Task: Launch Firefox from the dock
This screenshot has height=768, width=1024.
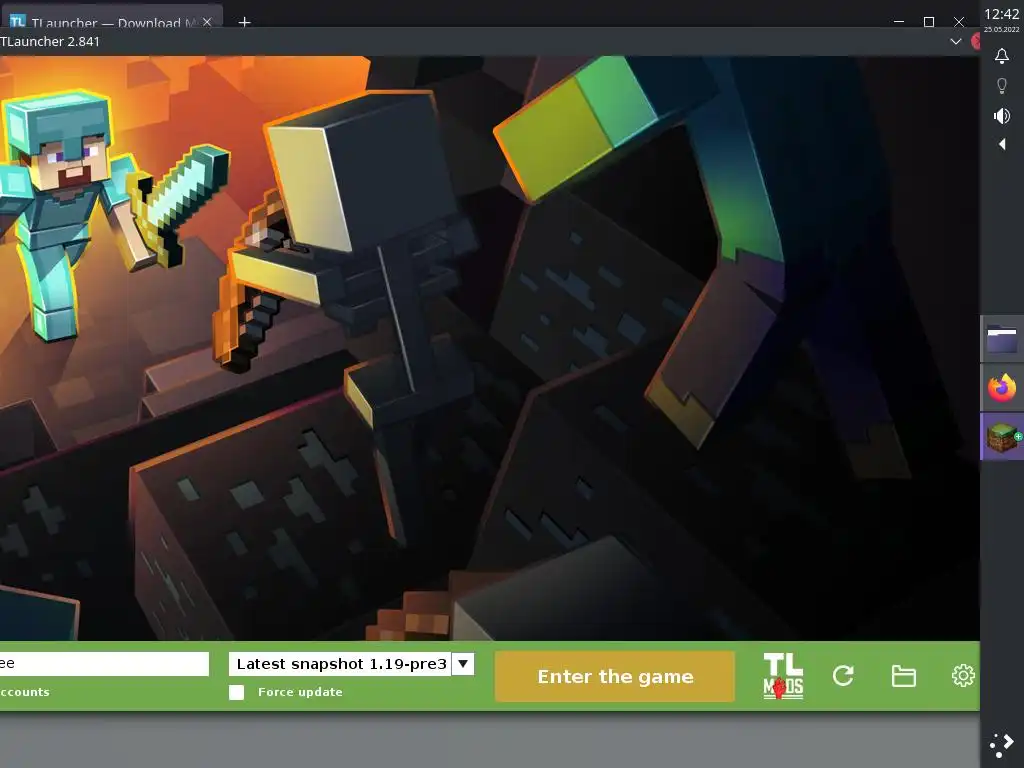Action: 1002,388
